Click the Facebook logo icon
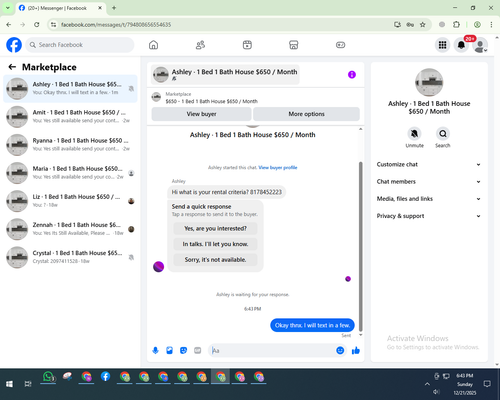 click(14, 45)
